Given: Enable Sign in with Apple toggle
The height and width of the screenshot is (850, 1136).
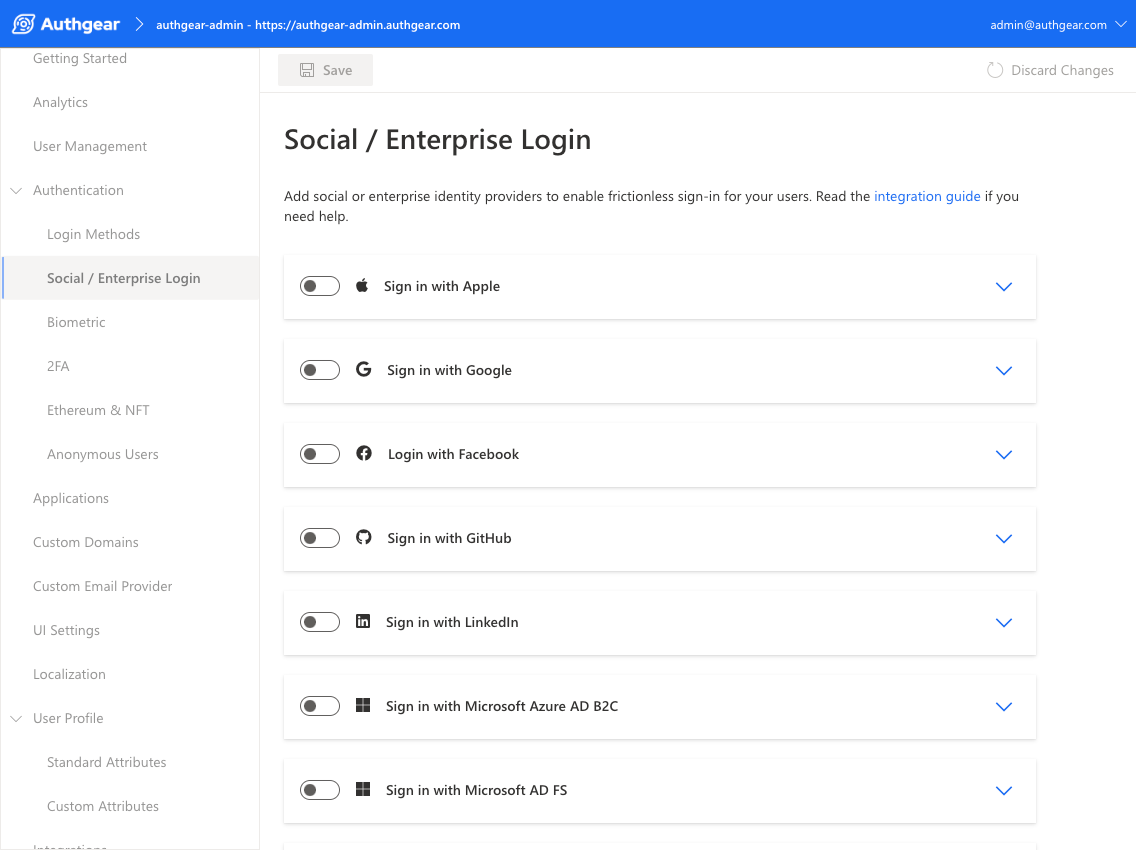Looking at the screenshot, I should coord(320,286).
